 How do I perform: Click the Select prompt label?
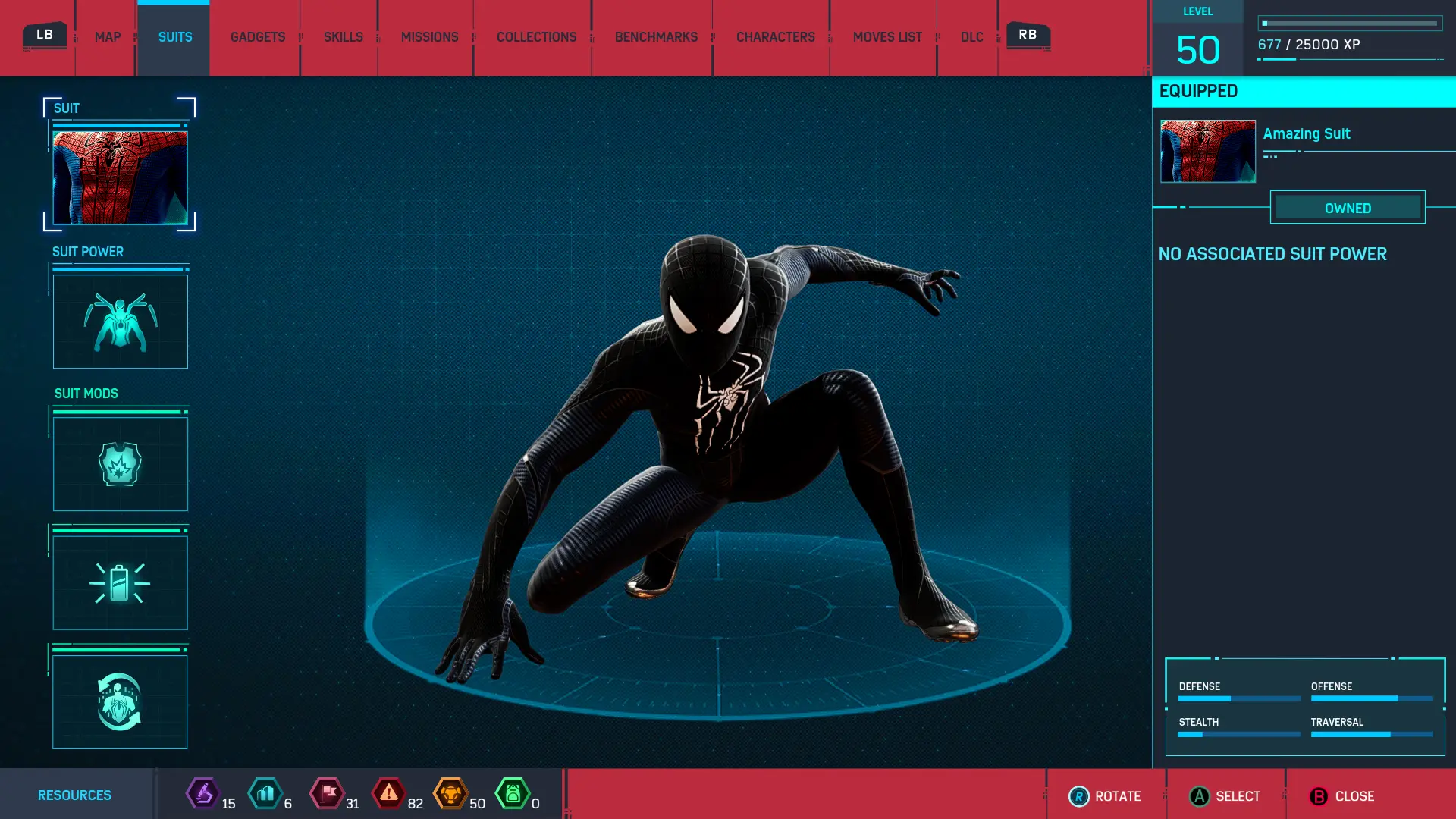click(x=1238, y=796)
